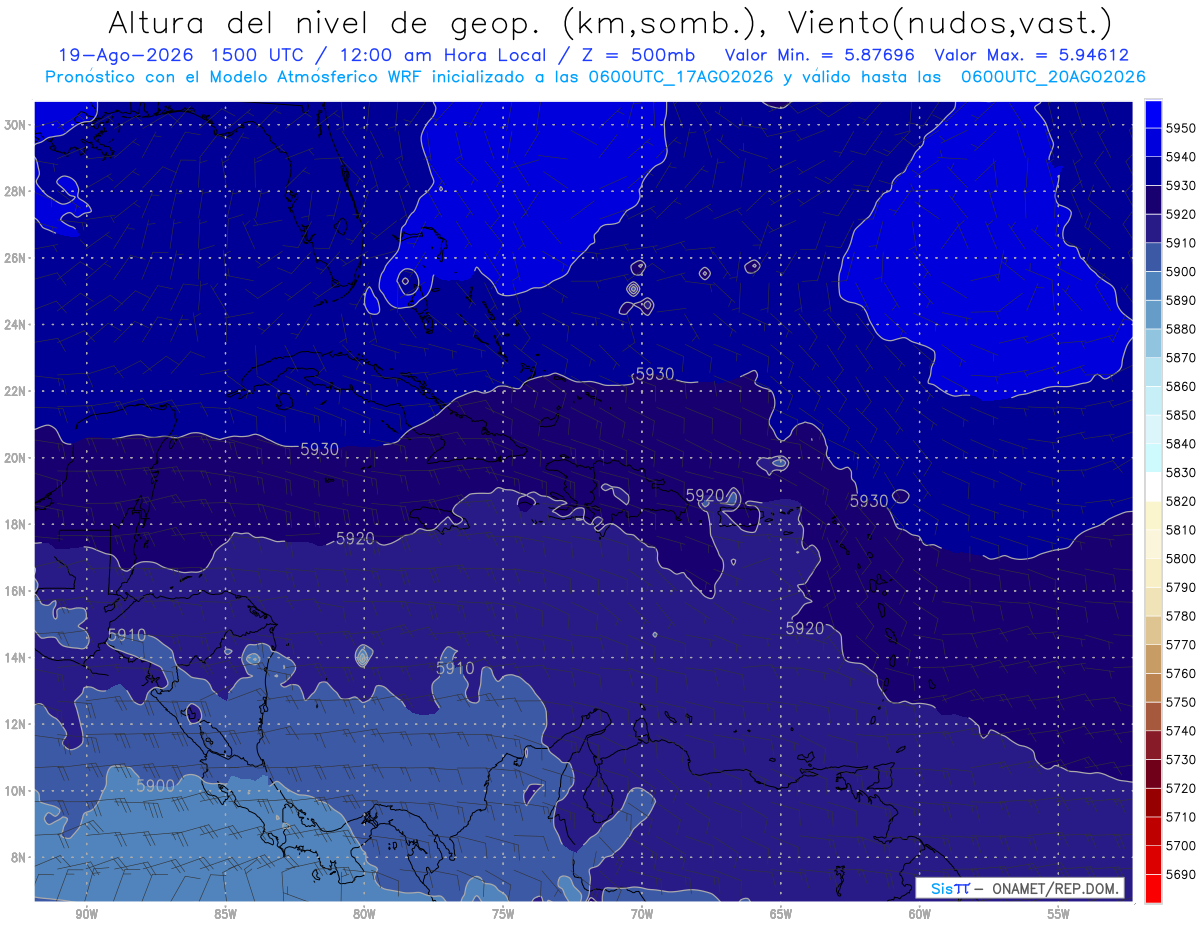
Task: Click the 30N latitude axis label
Action: point(15,125)
